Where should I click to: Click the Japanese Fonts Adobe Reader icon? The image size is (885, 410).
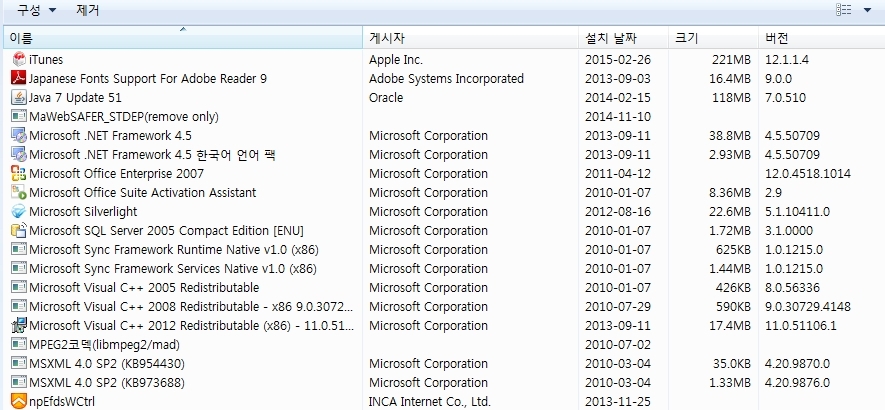18,78
